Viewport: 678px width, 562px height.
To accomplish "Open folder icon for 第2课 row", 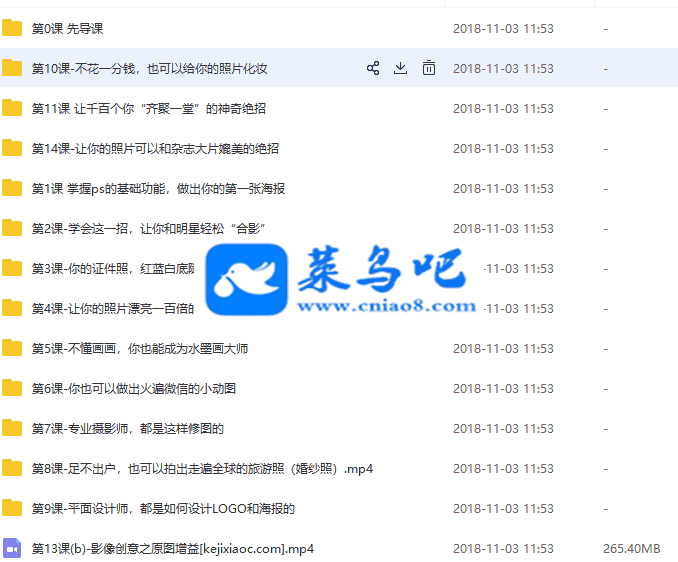I will (12, 228).
